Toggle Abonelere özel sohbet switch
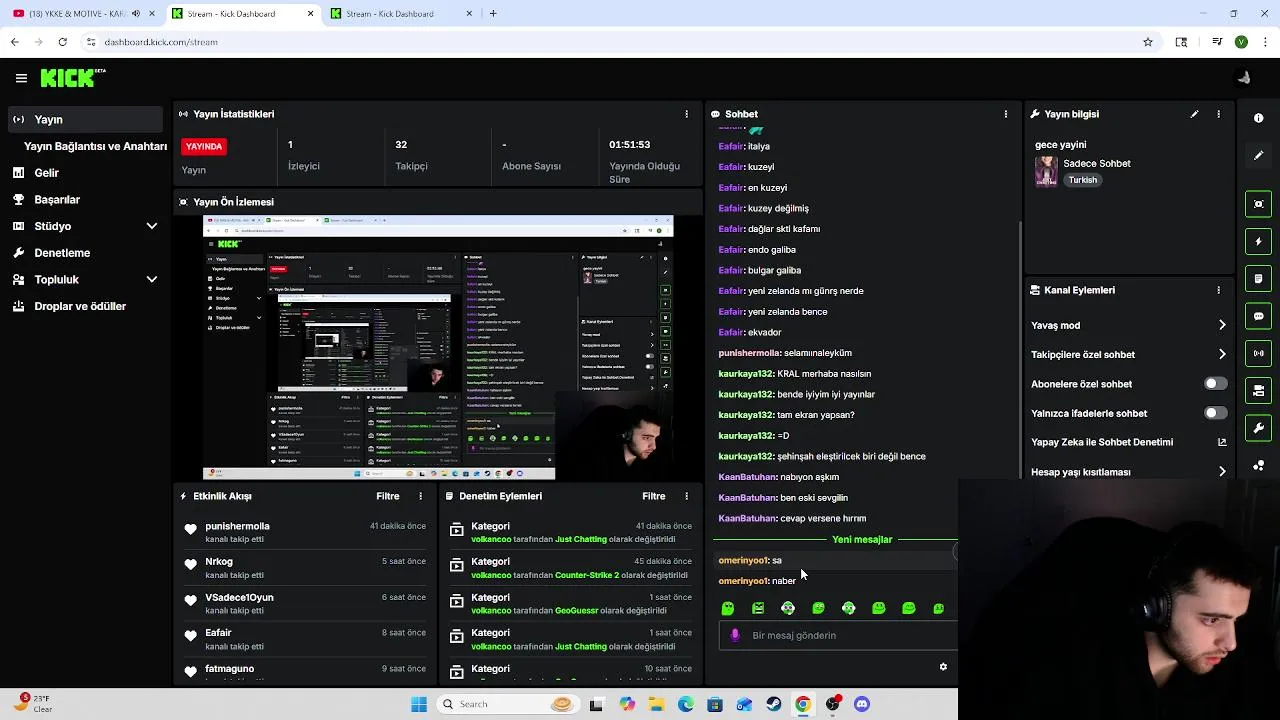This screenshot has height=720, width=1280. coord(1215,384)
